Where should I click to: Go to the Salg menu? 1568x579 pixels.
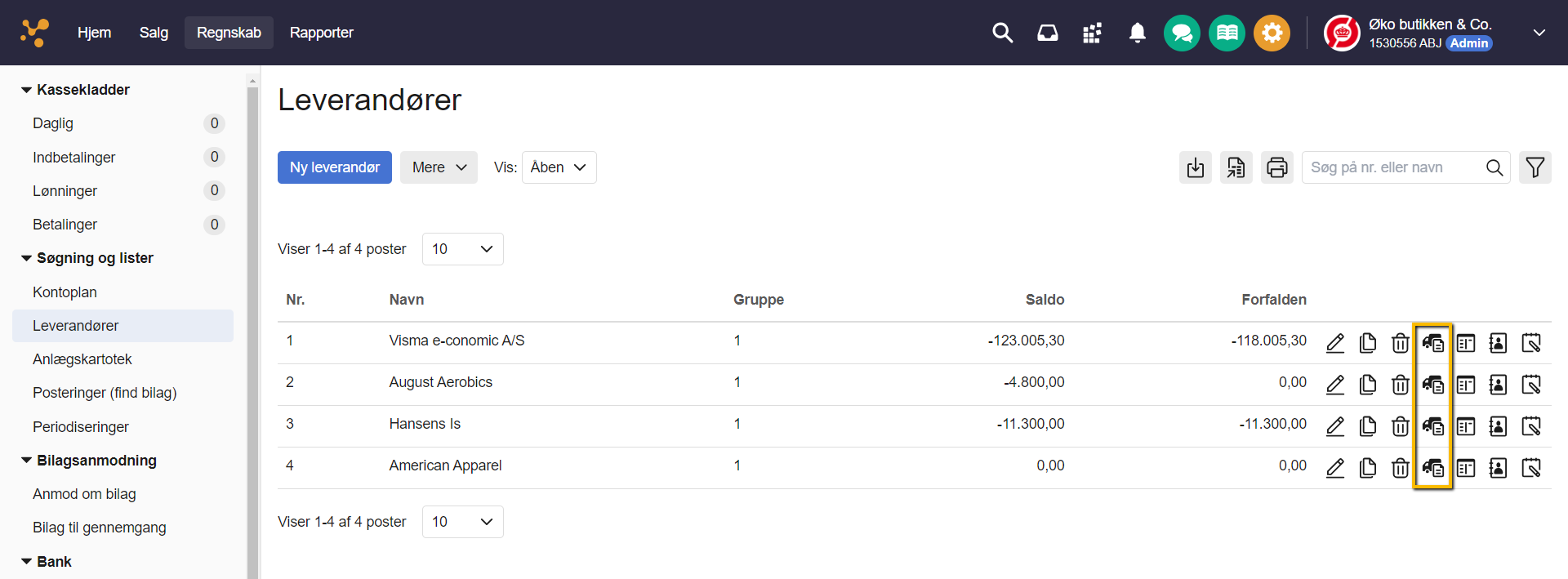(154, 33)
